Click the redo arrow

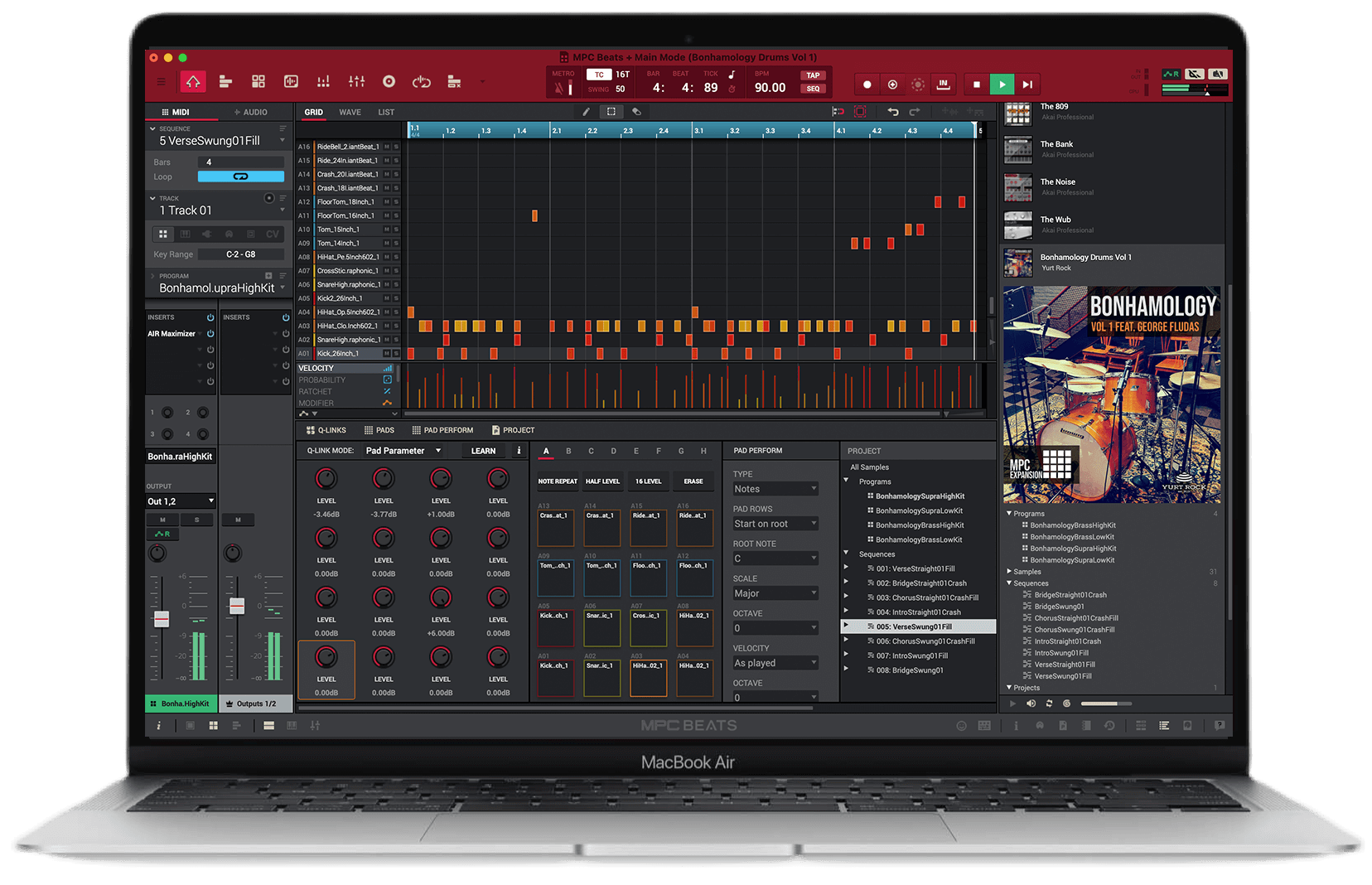tap(915, 111)
